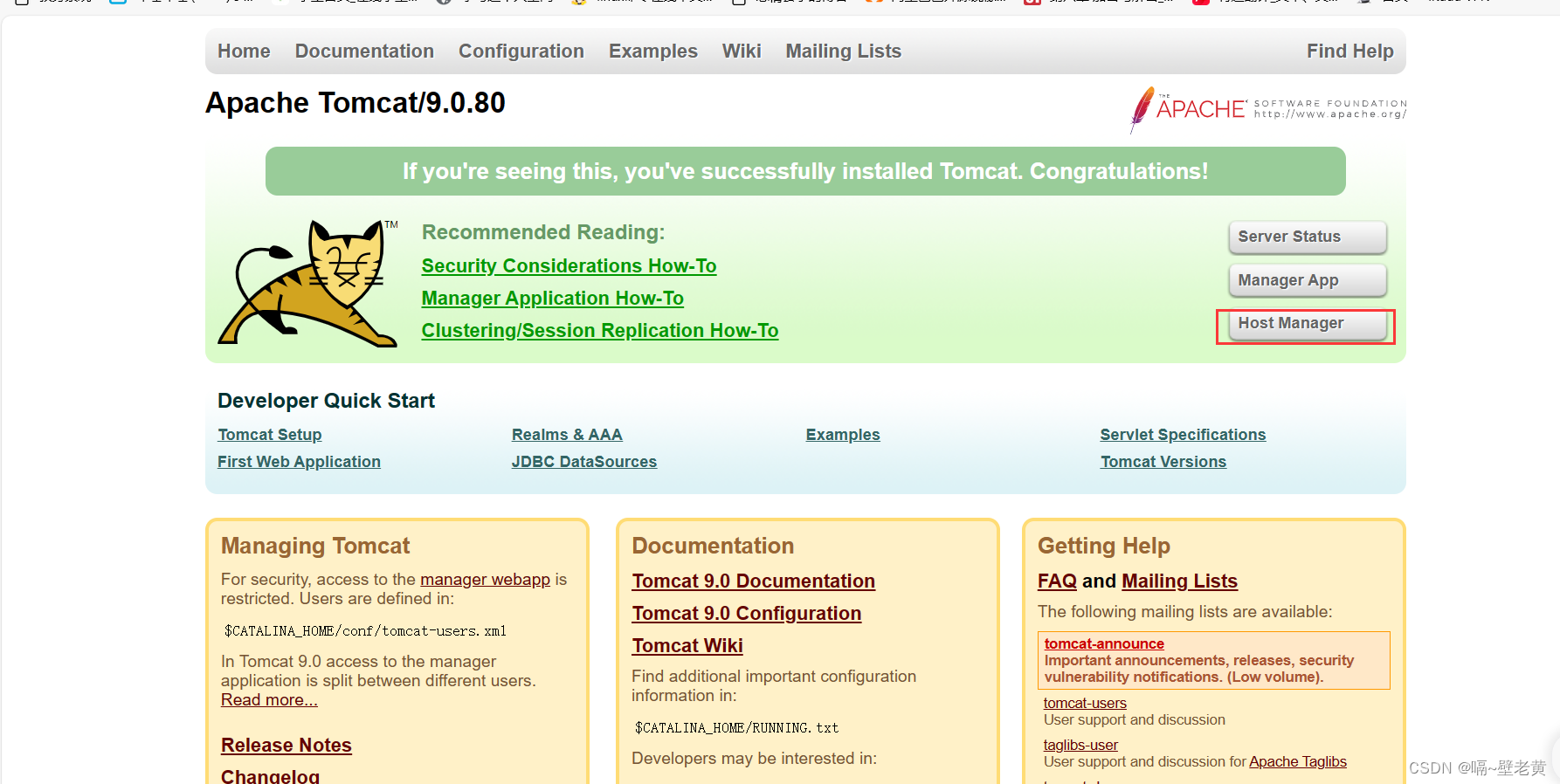Open the Realms & AAA link

pyautogui.click(x=567, y=435)
